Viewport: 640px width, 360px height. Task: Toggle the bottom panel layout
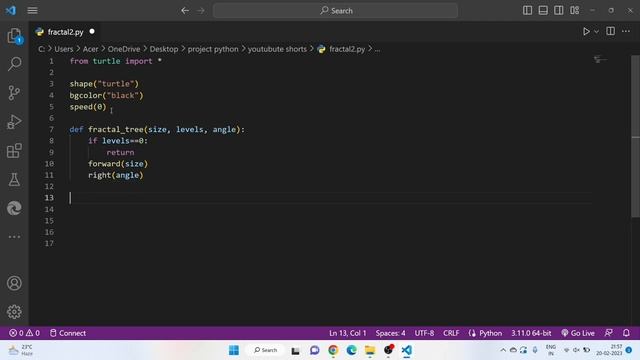tap(543, 10)
